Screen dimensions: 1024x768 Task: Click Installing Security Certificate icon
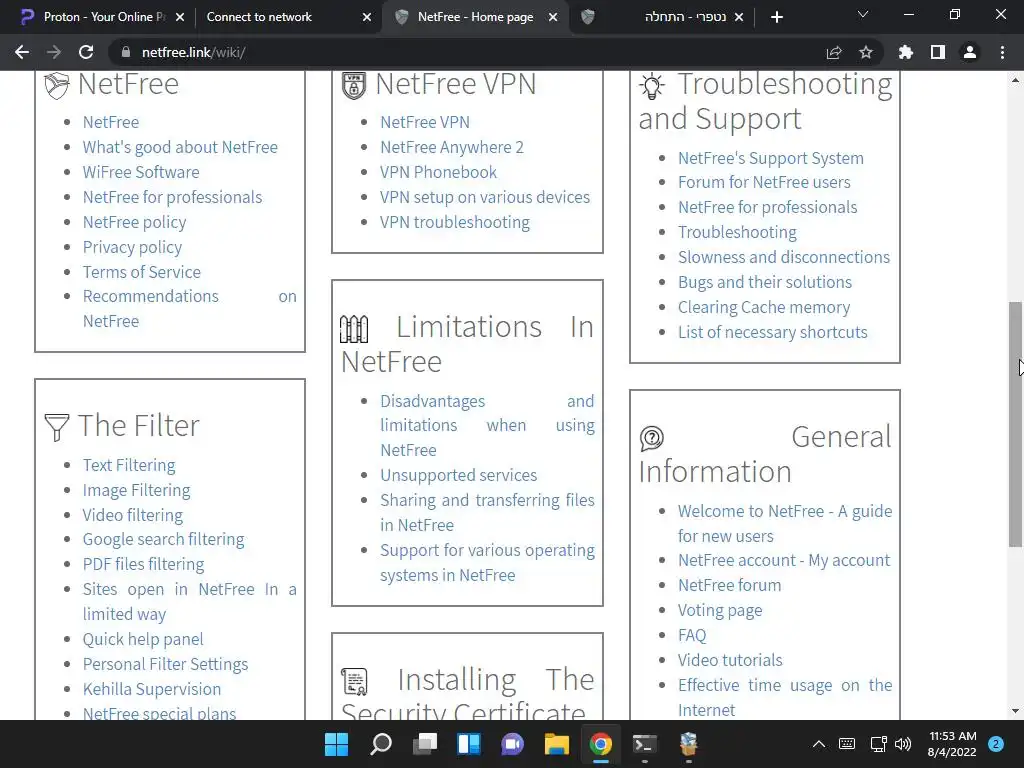tap(354, 681)
